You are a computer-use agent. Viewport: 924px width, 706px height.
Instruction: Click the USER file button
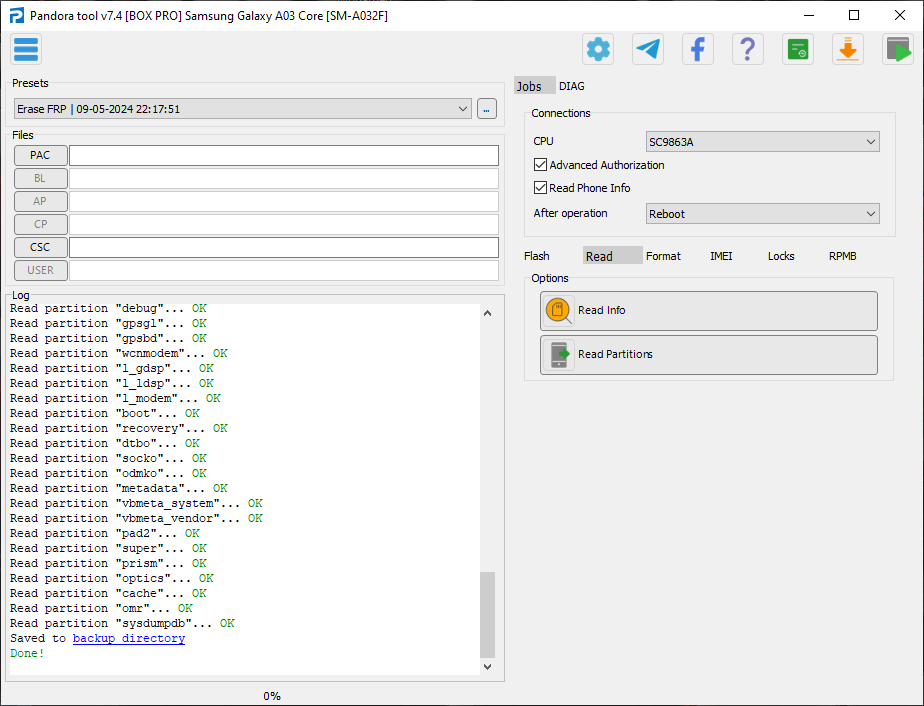point(40,270)
